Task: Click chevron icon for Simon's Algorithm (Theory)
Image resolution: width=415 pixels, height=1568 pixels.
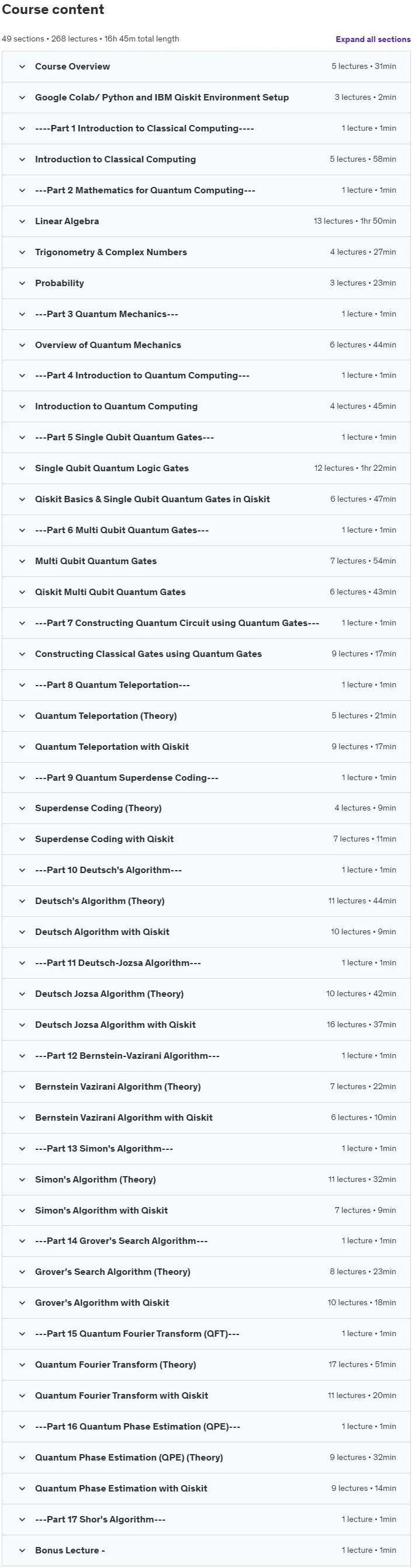Action: 22,1179
